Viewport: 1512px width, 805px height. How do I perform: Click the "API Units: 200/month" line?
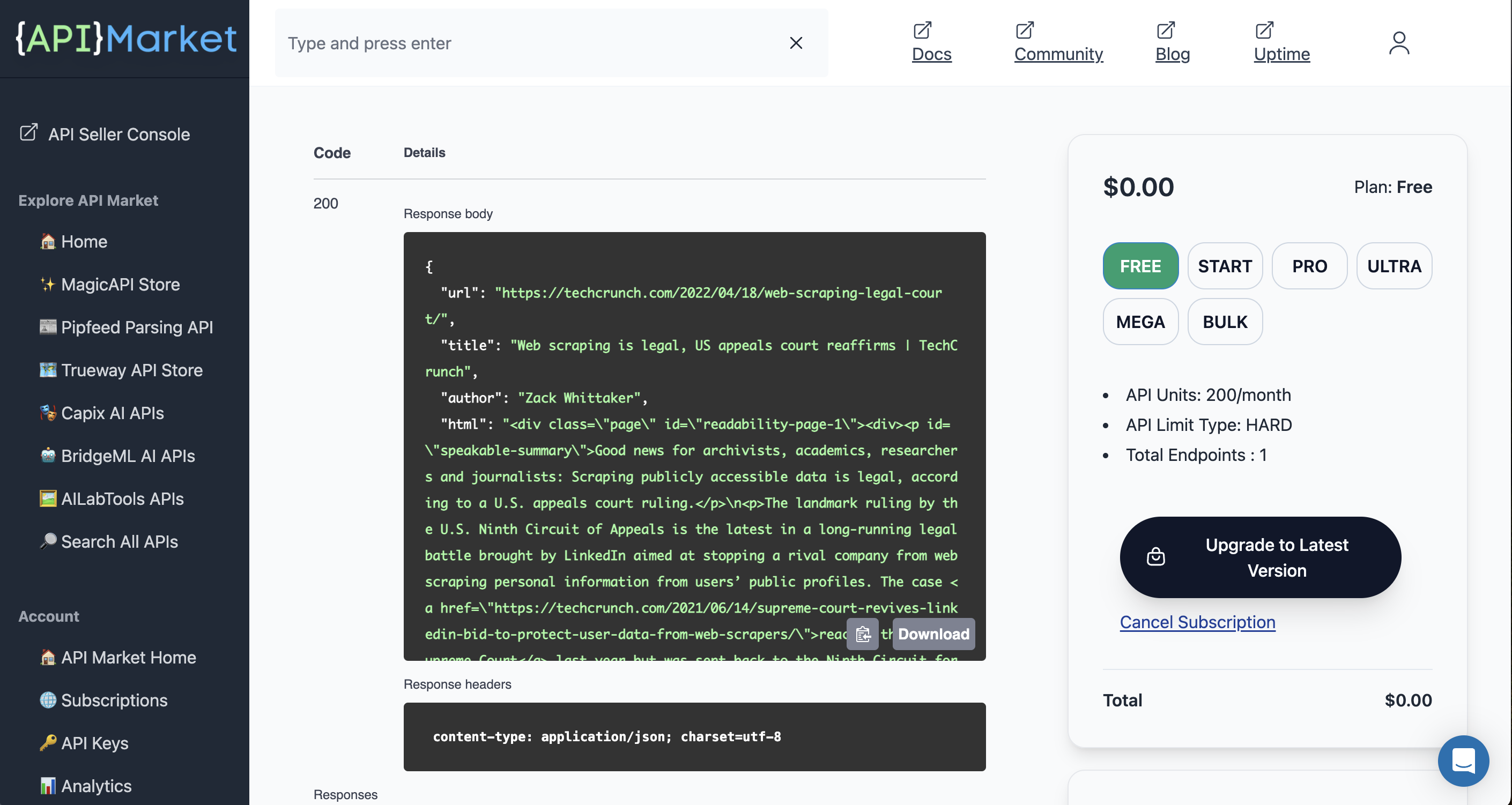(x=1208, y=394)
